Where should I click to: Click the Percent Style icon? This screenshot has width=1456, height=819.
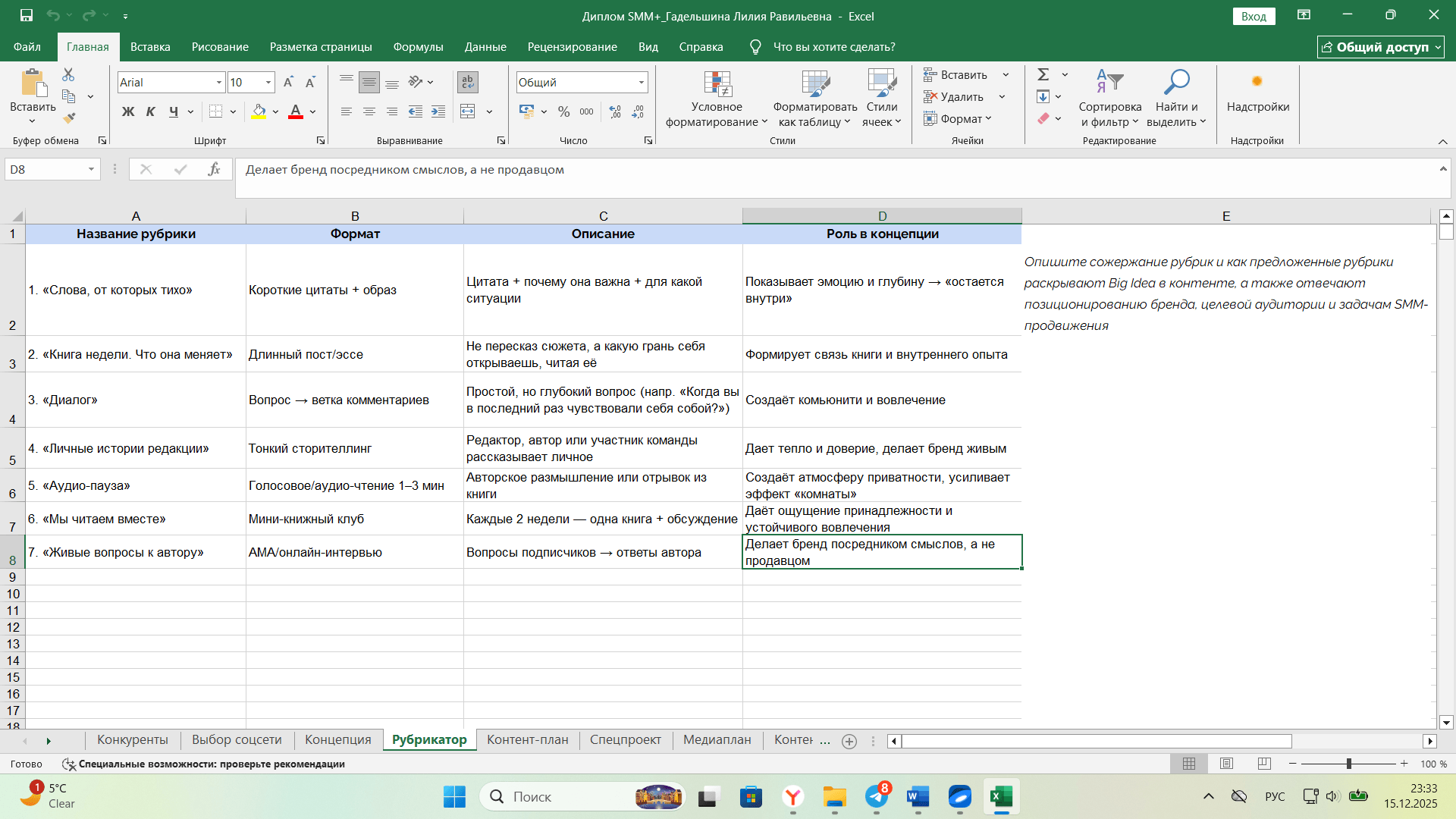click(x=563, y=111)
